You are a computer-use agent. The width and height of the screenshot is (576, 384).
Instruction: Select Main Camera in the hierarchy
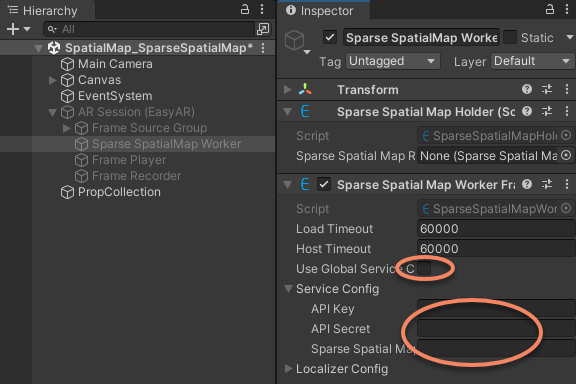click(115, 64)
